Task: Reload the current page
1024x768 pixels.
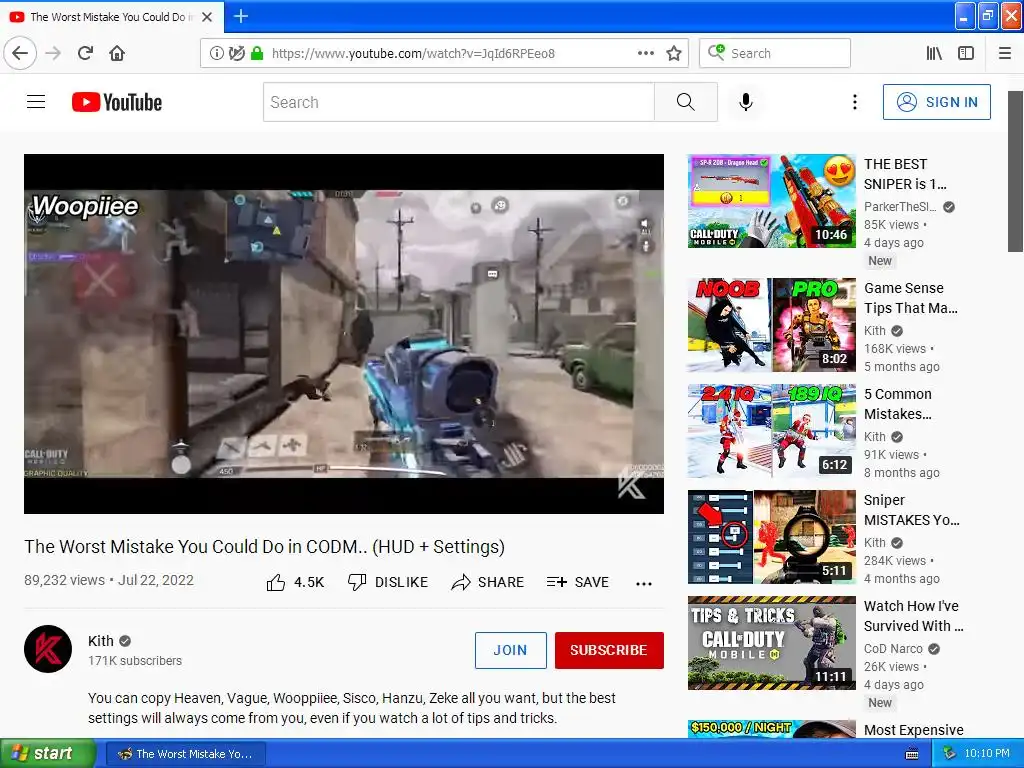Action: click(x=85, y=53)
